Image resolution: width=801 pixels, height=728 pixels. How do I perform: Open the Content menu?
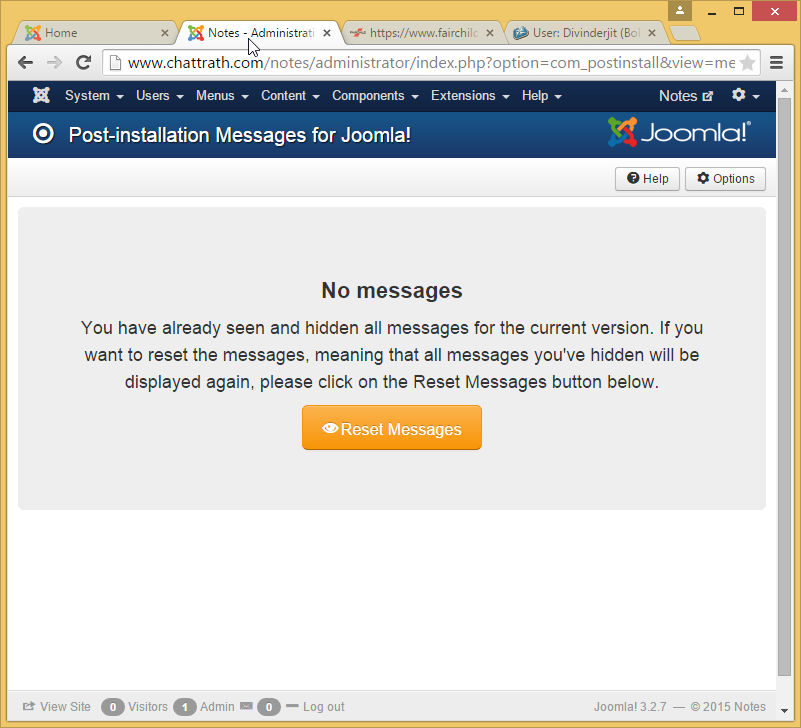(x=290, y=96)
